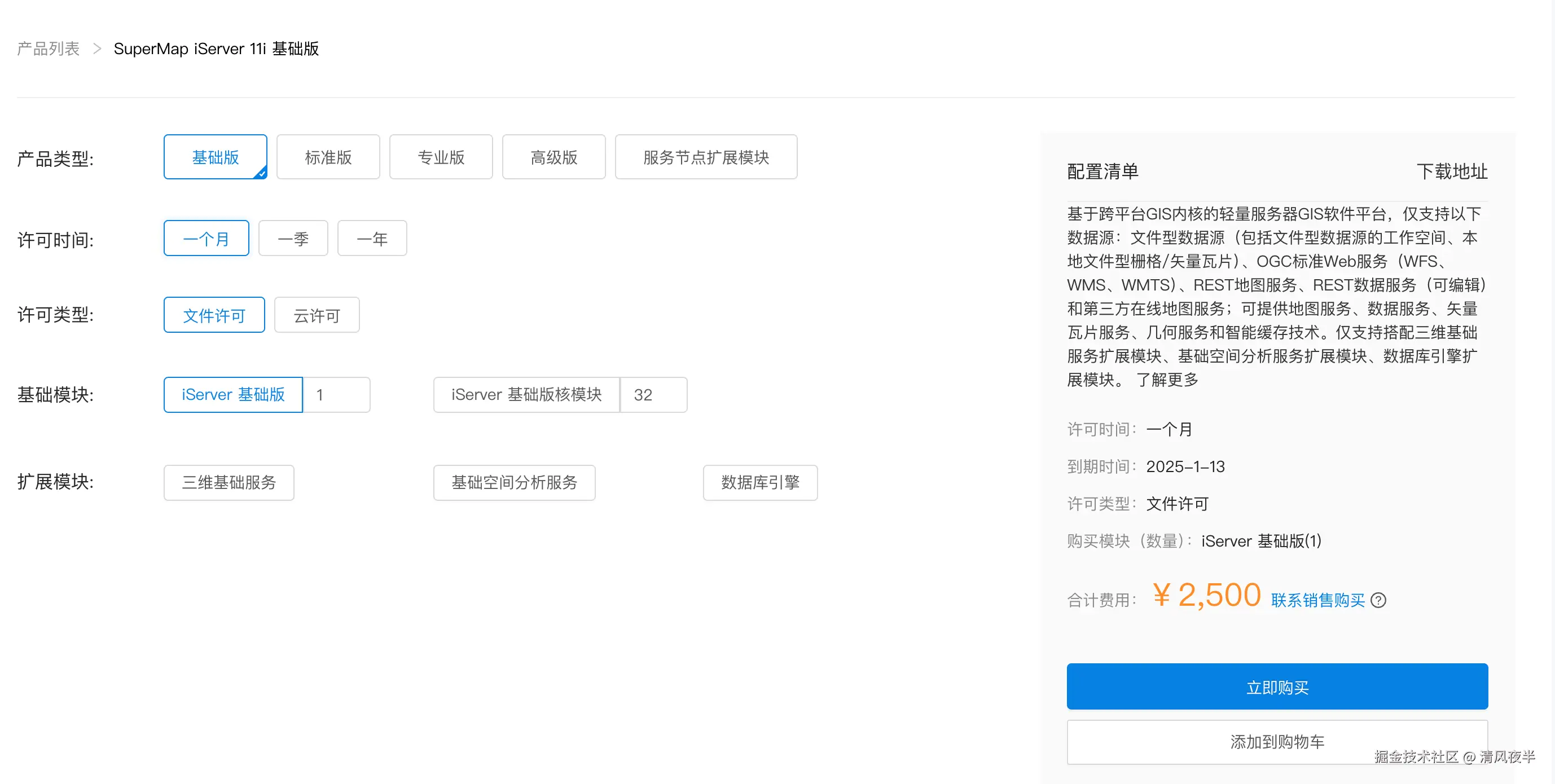Toggle the 数据库引擎 extension module

[x=760, y=482]
